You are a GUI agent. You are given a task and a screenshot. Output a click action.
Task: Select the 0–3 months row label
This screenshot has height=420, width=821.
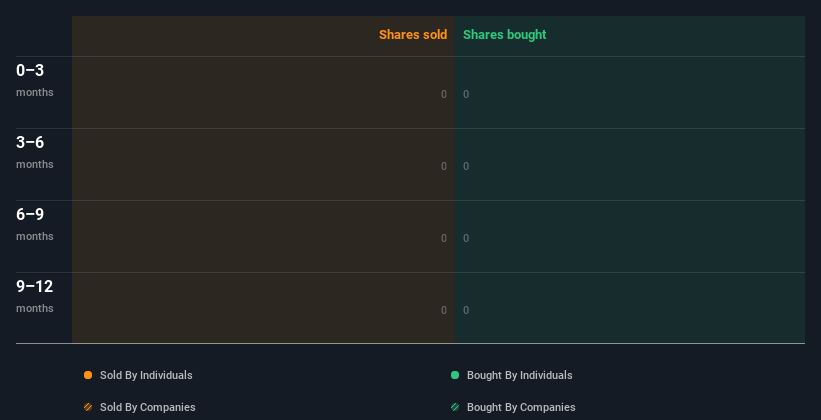[x=35, y=80]
